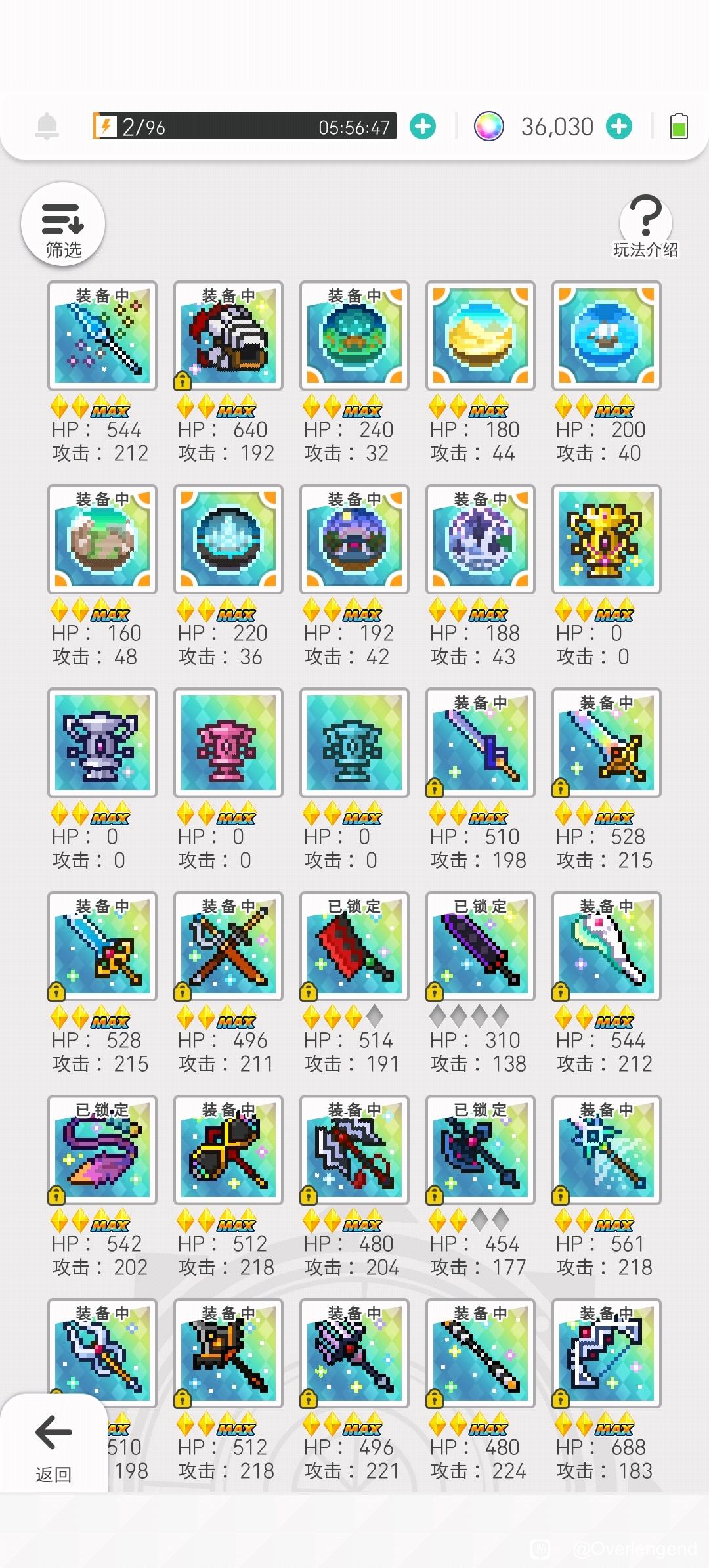This screenshot has height=1568, width=709.
Task: Select the purple whip with HP 542
Action: (x=102, y=1150)
